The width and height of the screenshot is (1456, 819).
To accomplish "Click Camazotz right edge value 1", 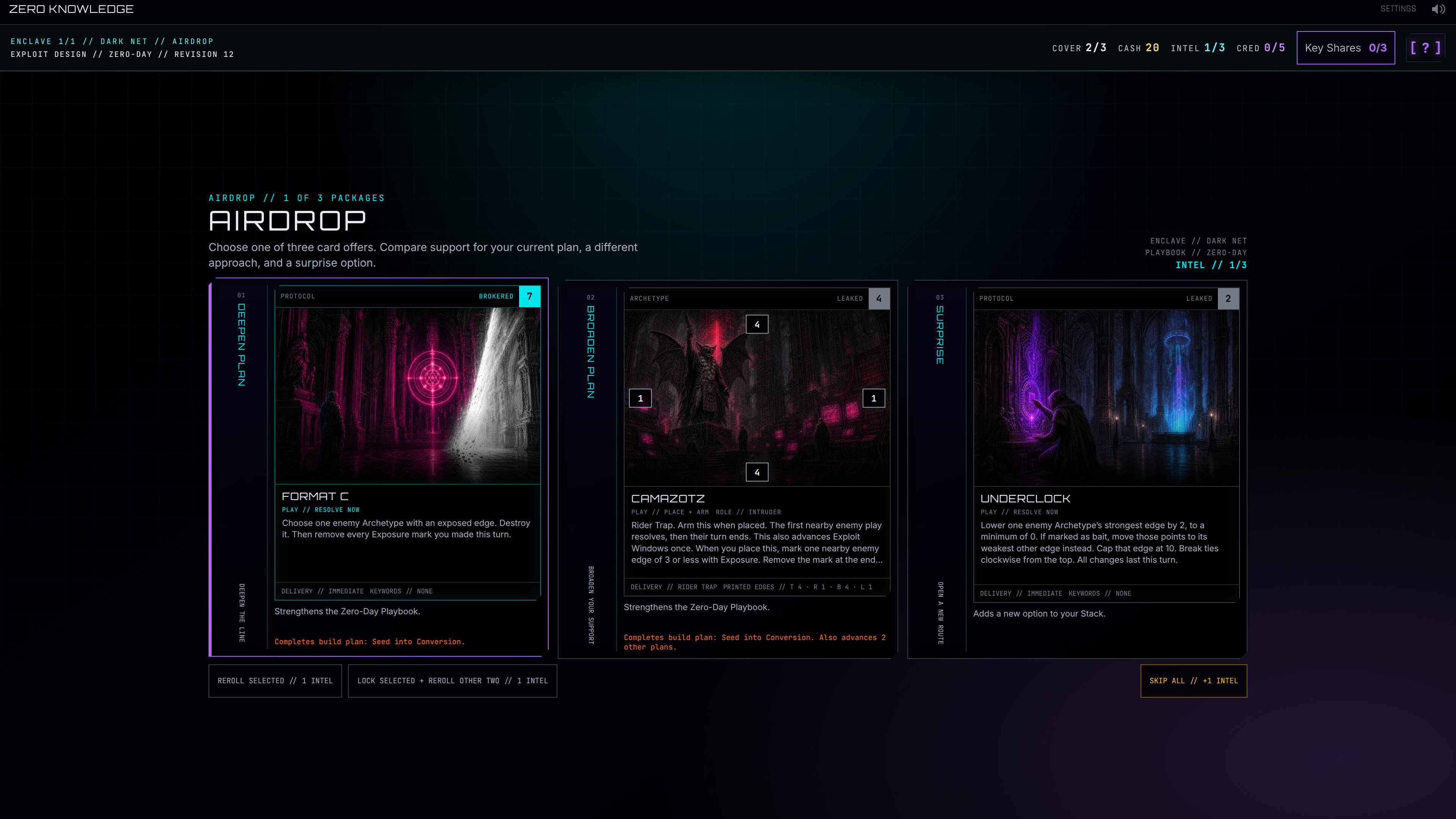I will (x=874, y=399).
